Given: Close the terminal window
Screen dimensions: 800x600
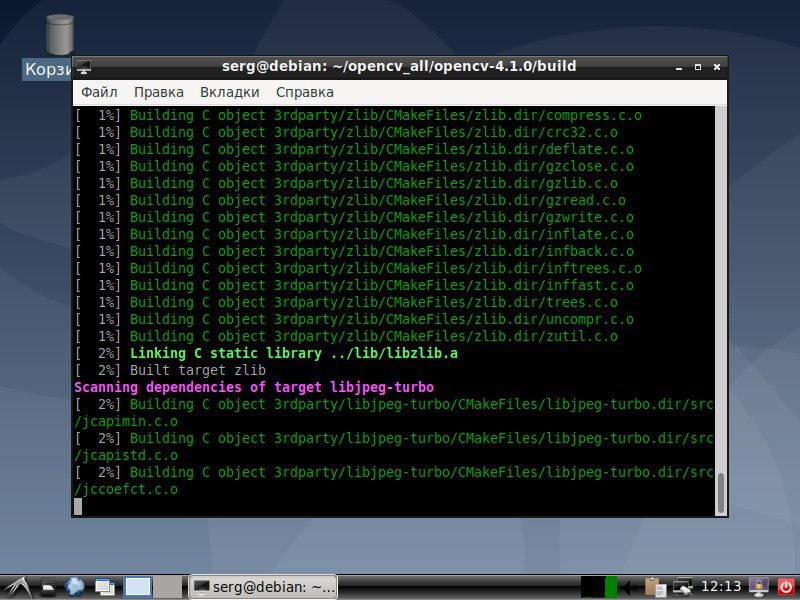Looking at the screenshot, I should point(717,67).
